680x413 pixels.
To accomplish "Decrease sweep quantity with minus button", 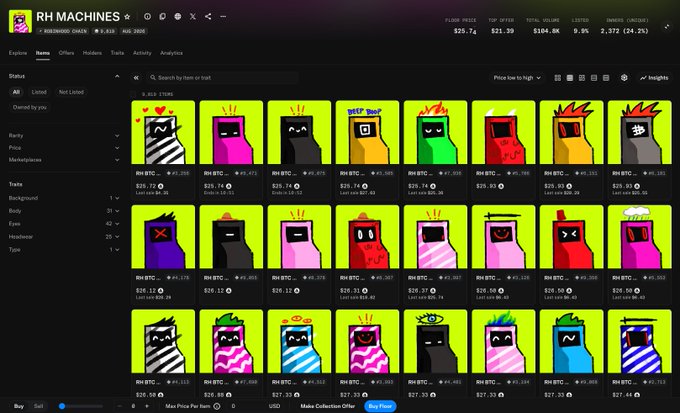I will (x=120, y=406).
